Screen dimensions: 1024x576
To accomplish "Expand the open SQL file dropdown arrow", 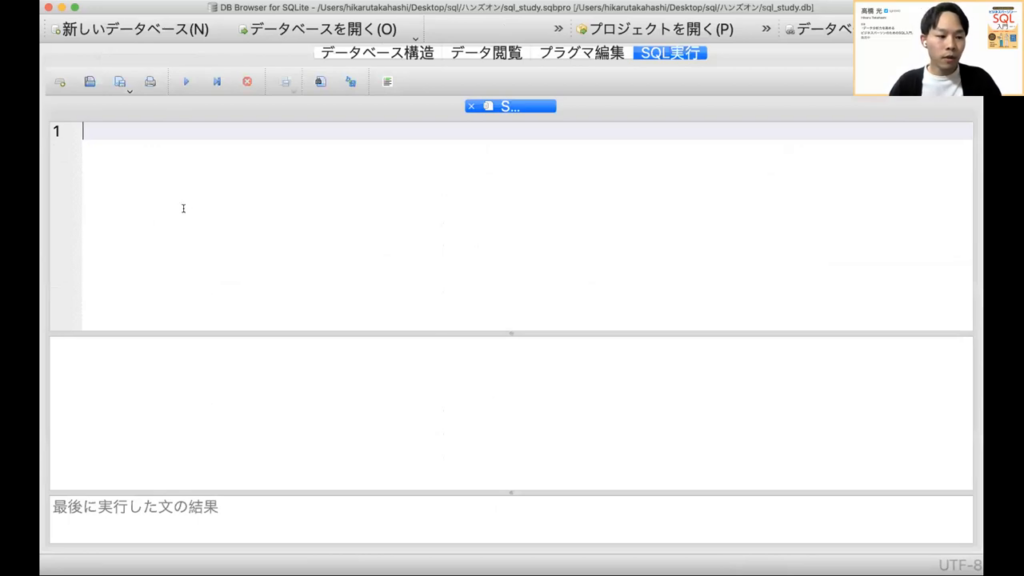I will (x=130, y=92).
